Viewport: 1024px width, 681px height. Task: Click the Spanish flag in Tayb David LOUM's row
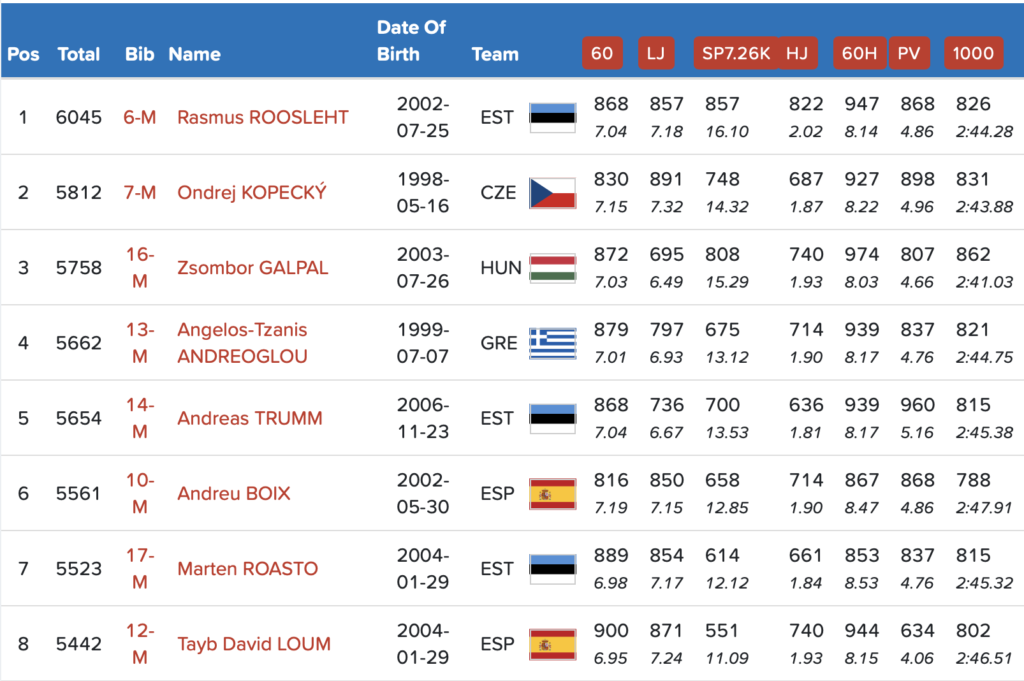tap(552, 644)
